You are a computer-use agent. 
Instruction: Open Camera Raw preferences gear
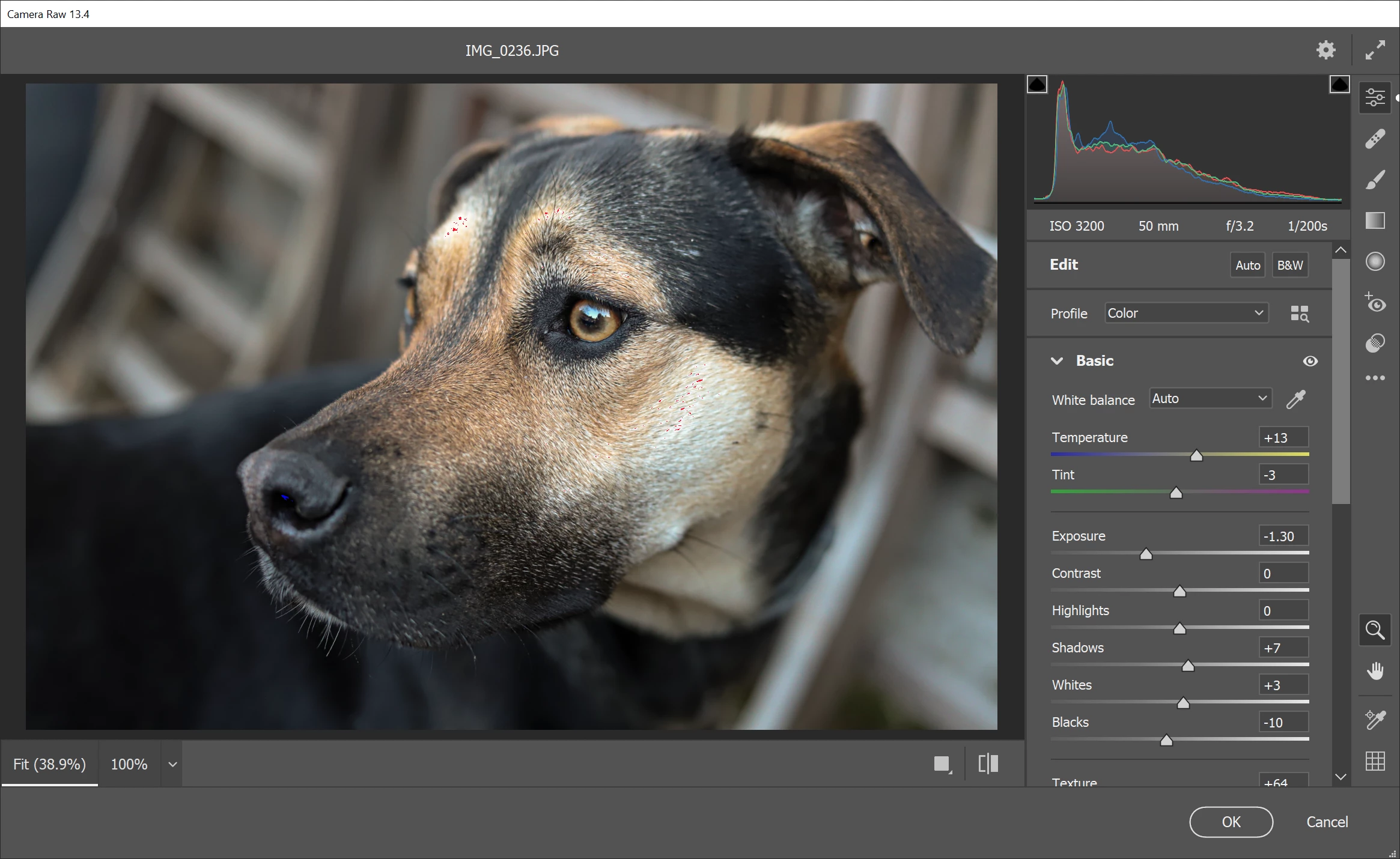[x=1325, y=50]
